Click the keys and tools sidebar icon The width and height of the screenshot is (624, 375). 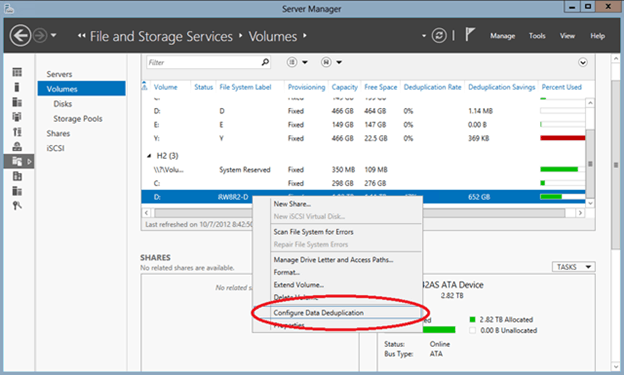pyautogui.click(x=17, y=205)
